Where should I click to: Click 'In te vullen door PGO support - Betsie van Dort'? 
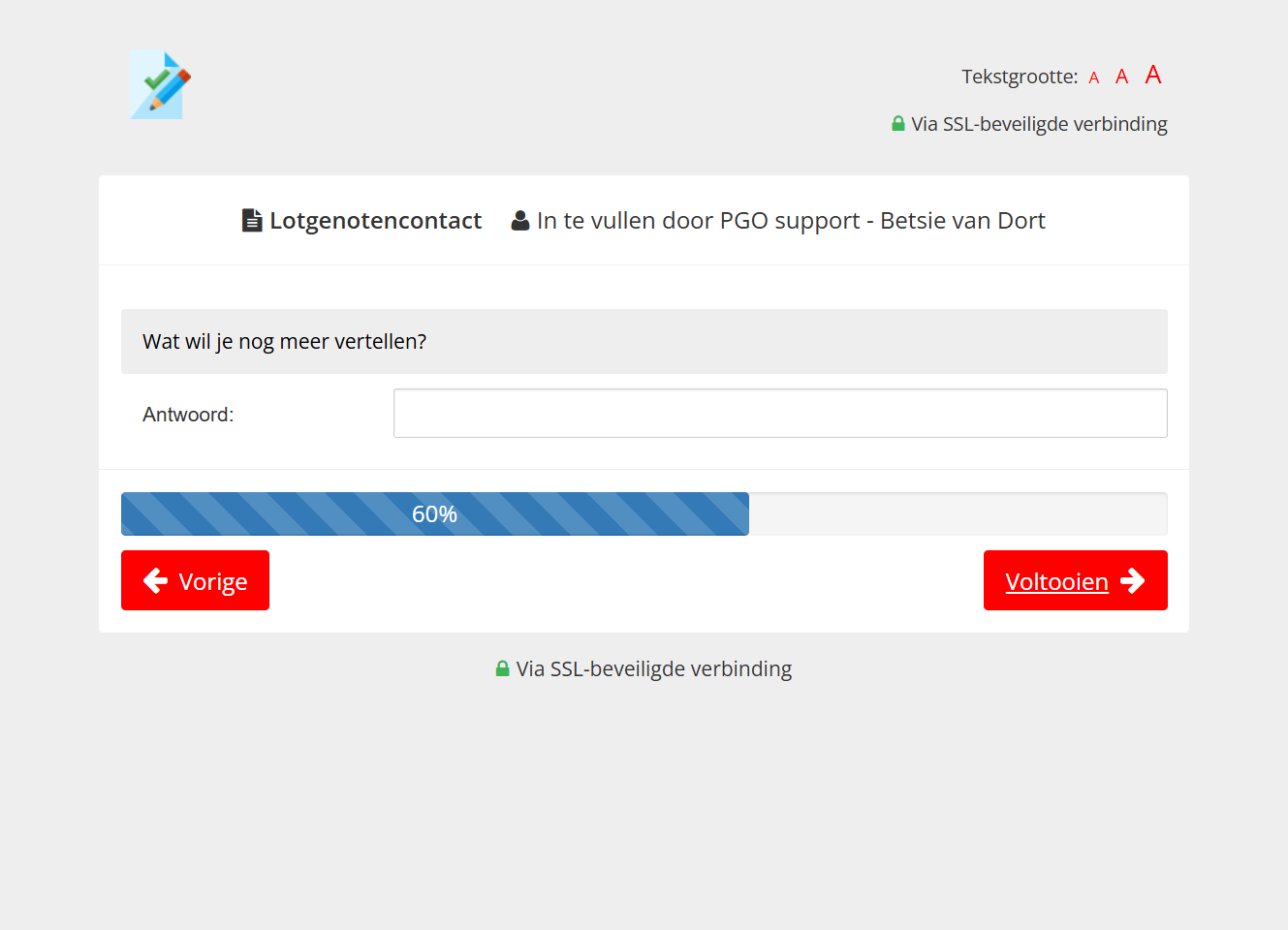click(791, 221)
